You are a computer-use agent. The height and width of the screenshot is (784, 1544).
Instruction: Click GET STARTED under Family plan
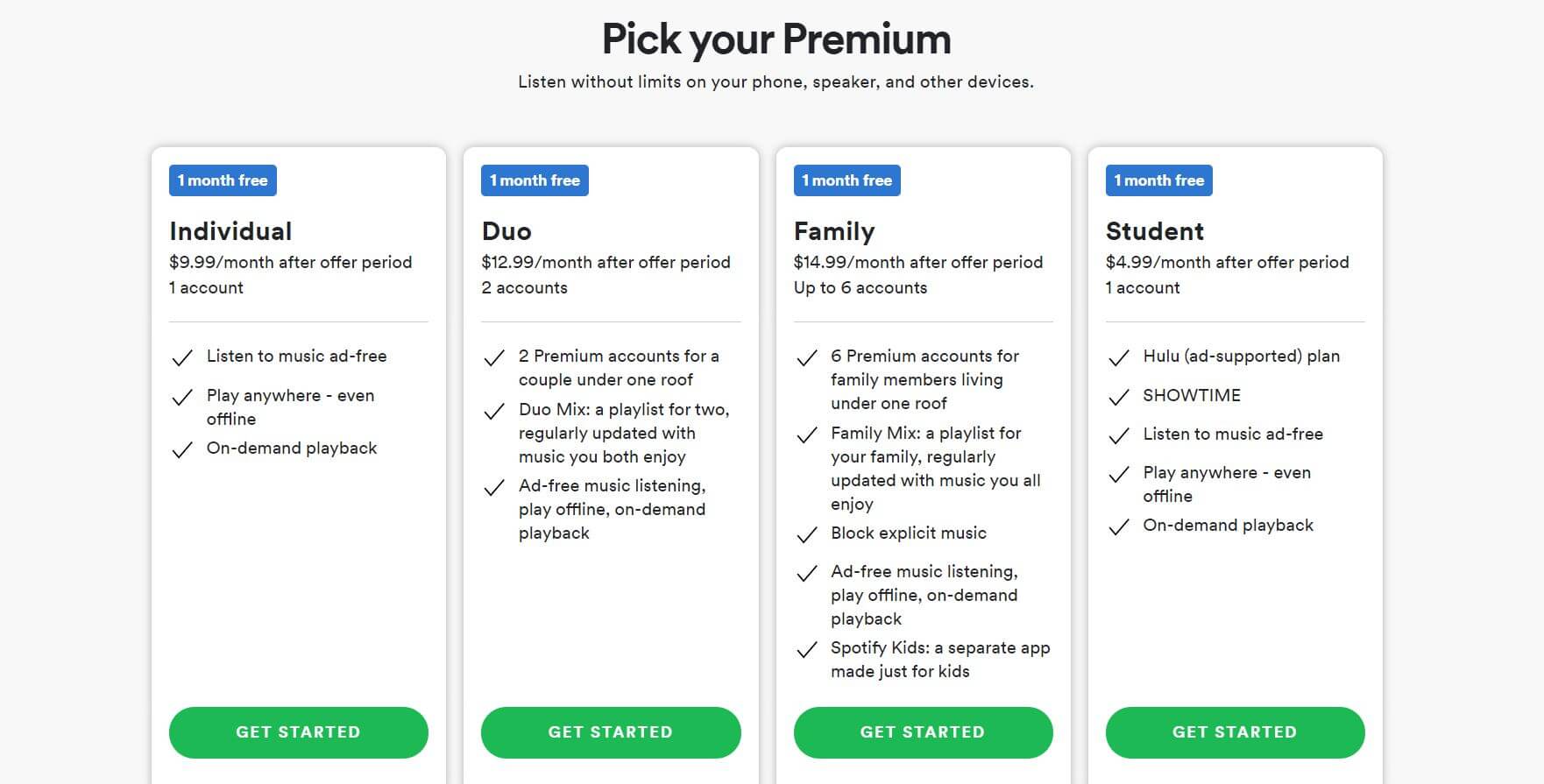[x=923, y=732]
